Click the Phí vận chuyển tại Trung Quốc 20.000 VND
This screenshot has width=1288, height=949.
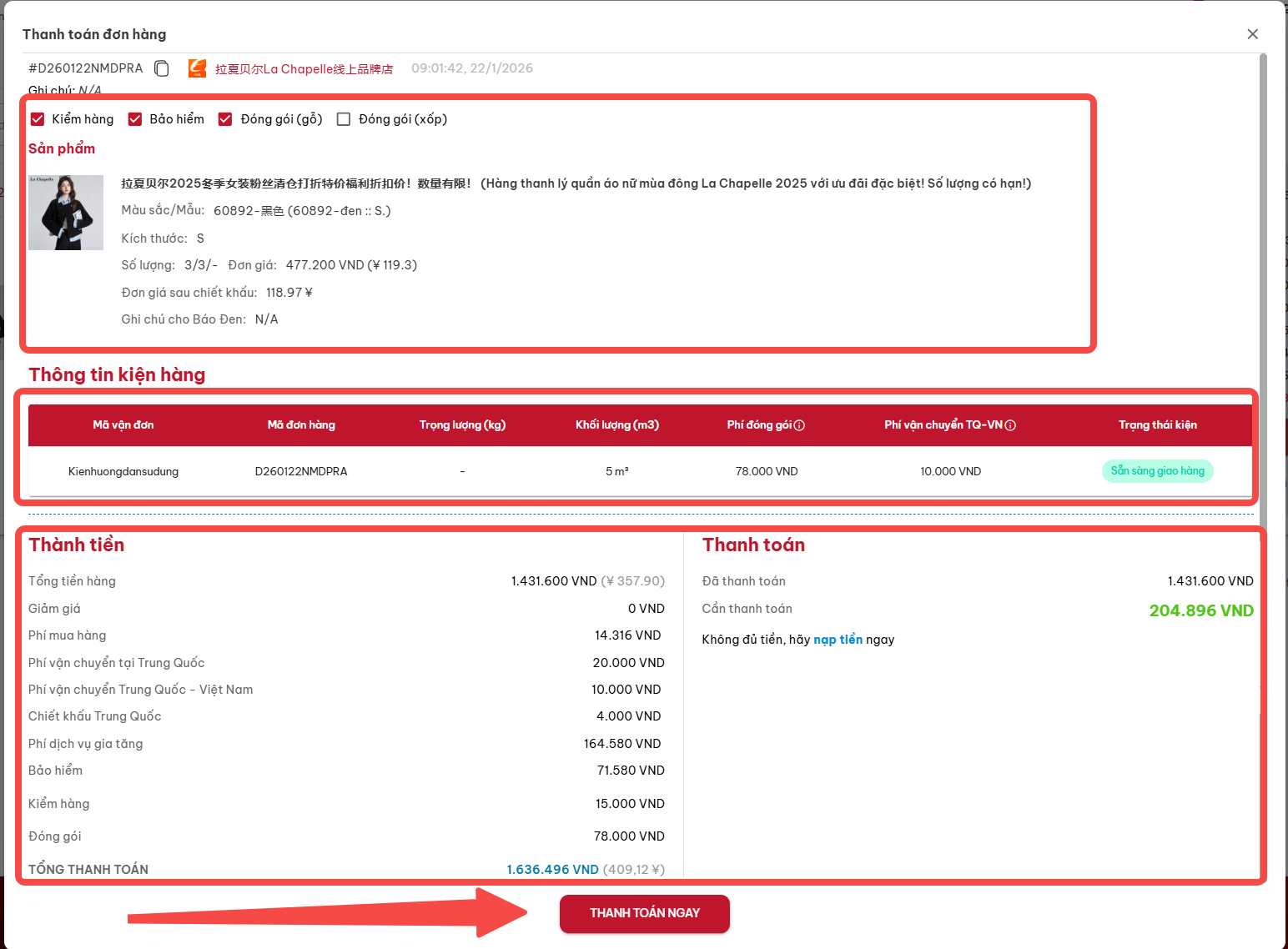click(628, 663)
